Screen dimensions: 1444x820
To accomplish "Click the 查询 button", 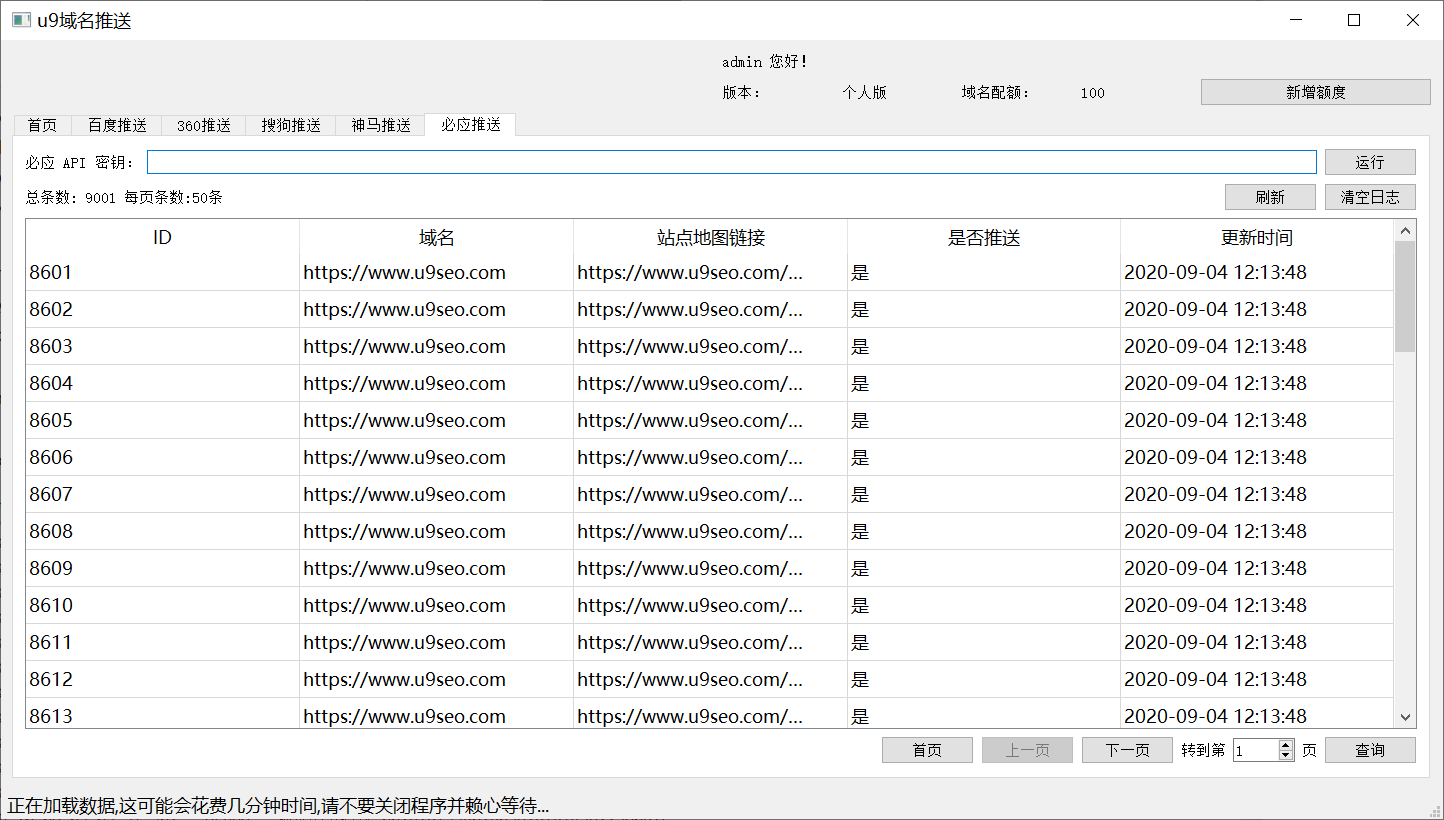I will pyautogui.click(x=1370, y=750).
